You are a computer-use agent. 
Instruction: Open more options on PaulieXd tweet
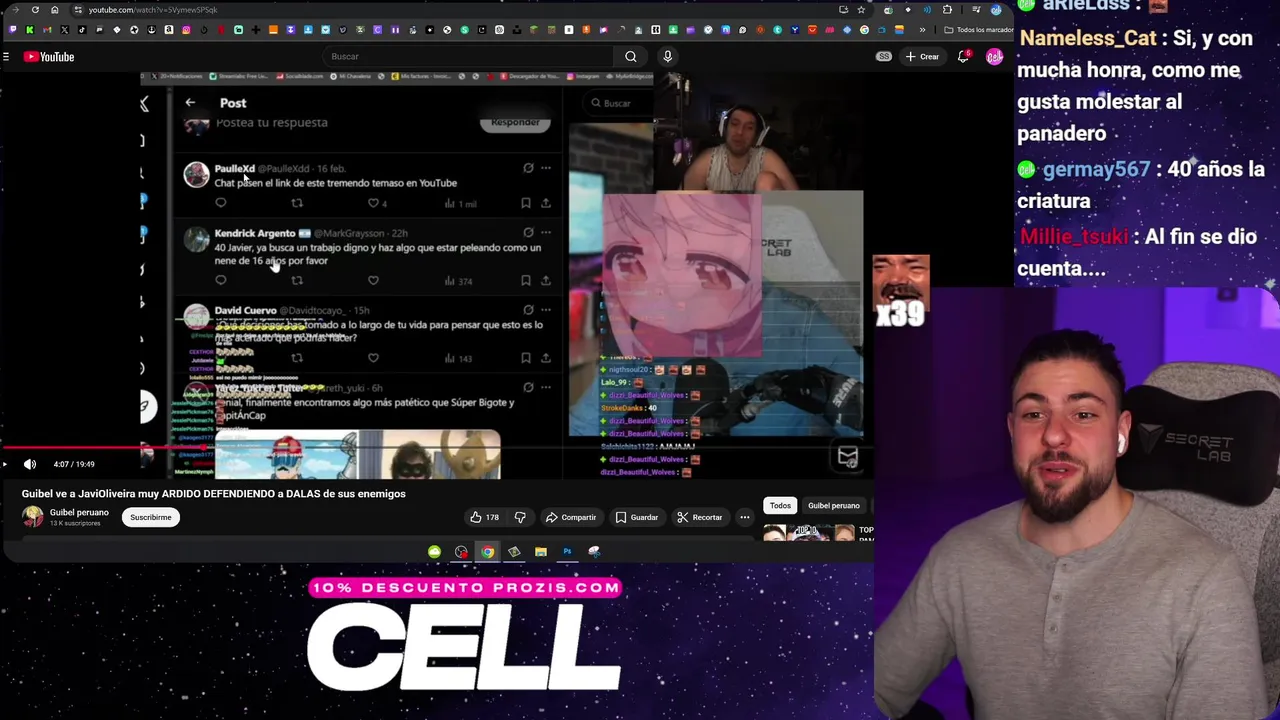pyautogui.click(x=546, y=168)
